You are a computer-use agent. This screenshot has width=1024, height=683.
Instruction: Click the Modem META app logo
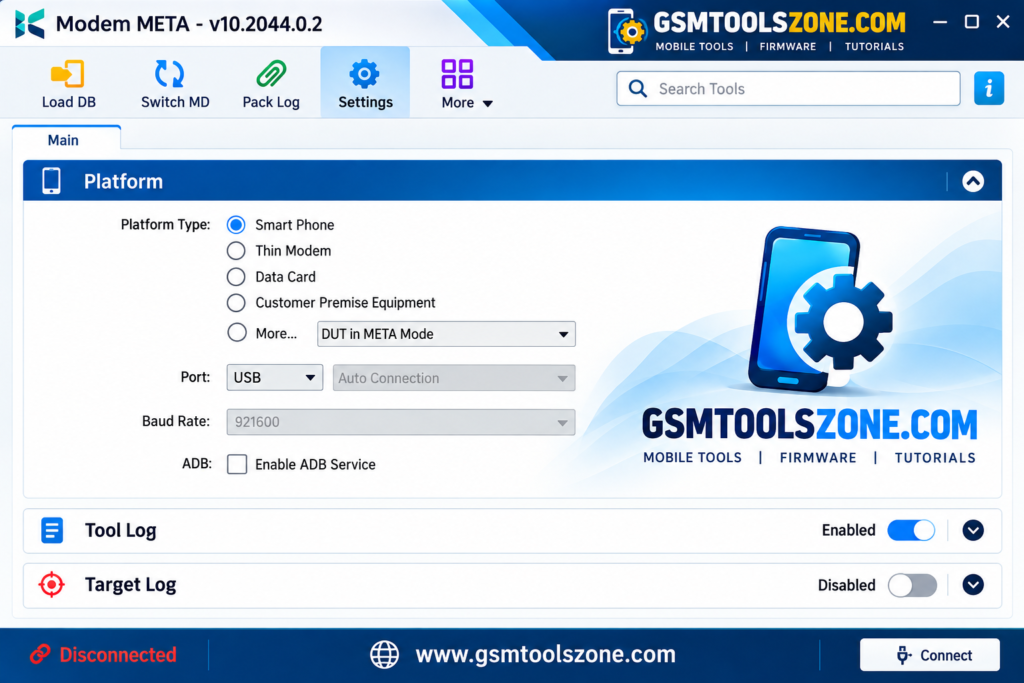point(30,24)
